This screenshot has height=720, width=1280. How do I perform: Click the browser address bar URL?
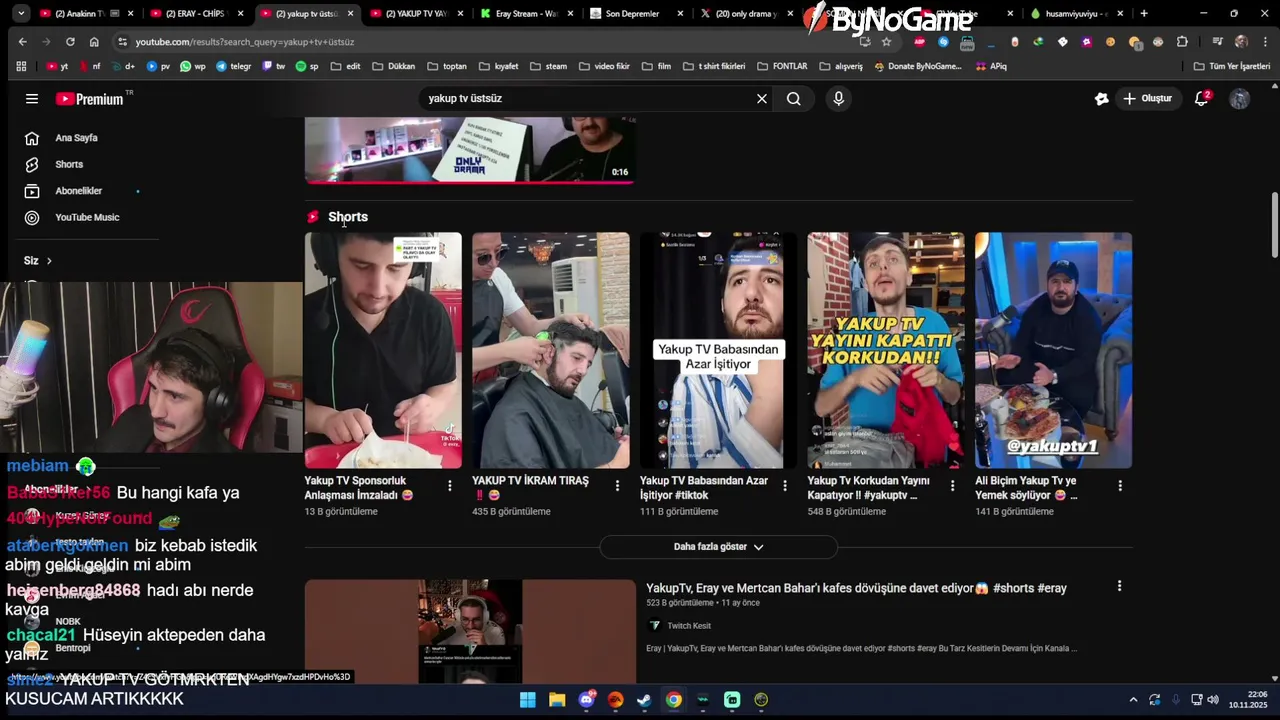[x=244, y=42]
